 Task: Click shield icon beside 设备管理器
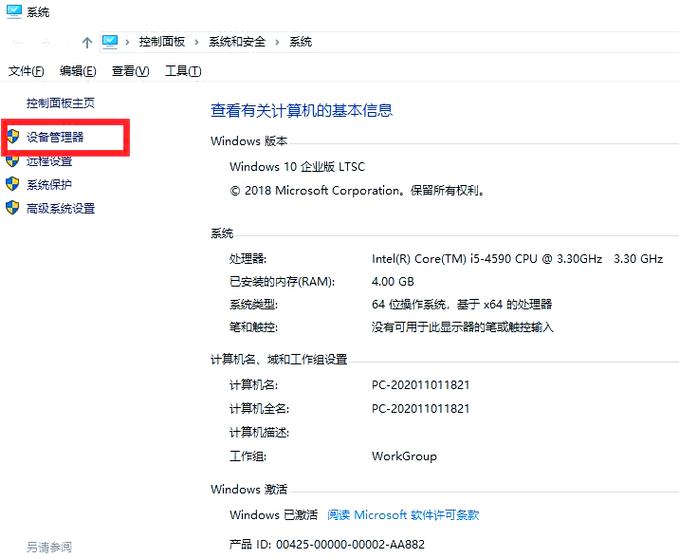(13, 137)
